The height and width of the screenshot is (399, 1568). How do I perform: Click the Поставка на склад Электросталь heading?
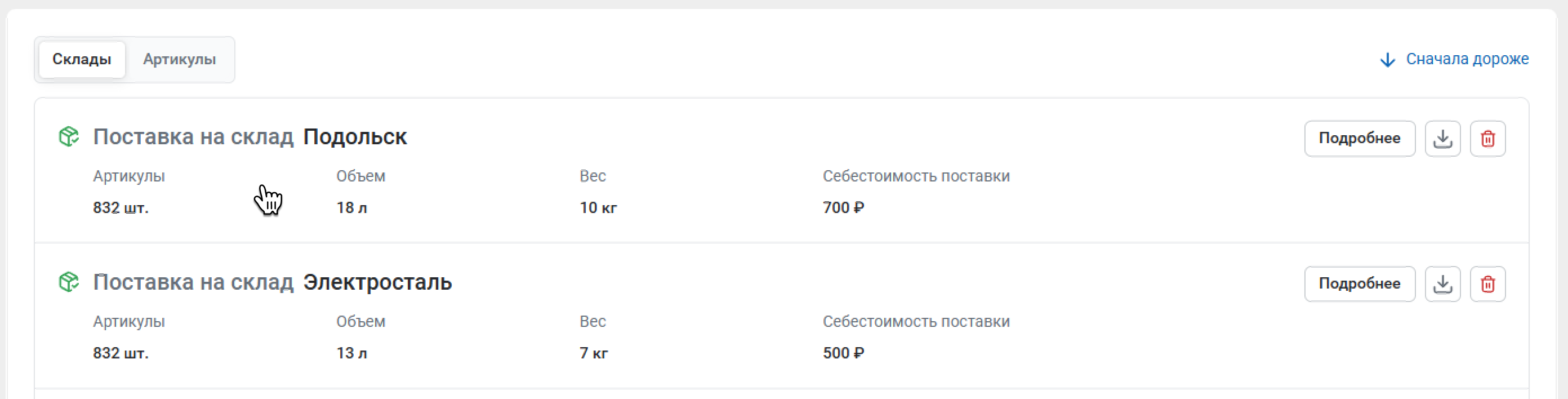point(272,283)
